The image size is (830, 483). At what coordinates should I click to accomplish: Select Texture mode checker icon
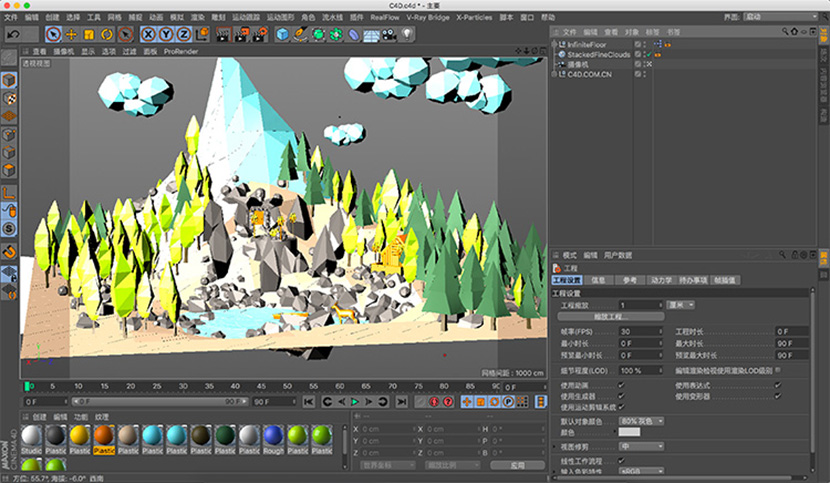coord(9,99)
